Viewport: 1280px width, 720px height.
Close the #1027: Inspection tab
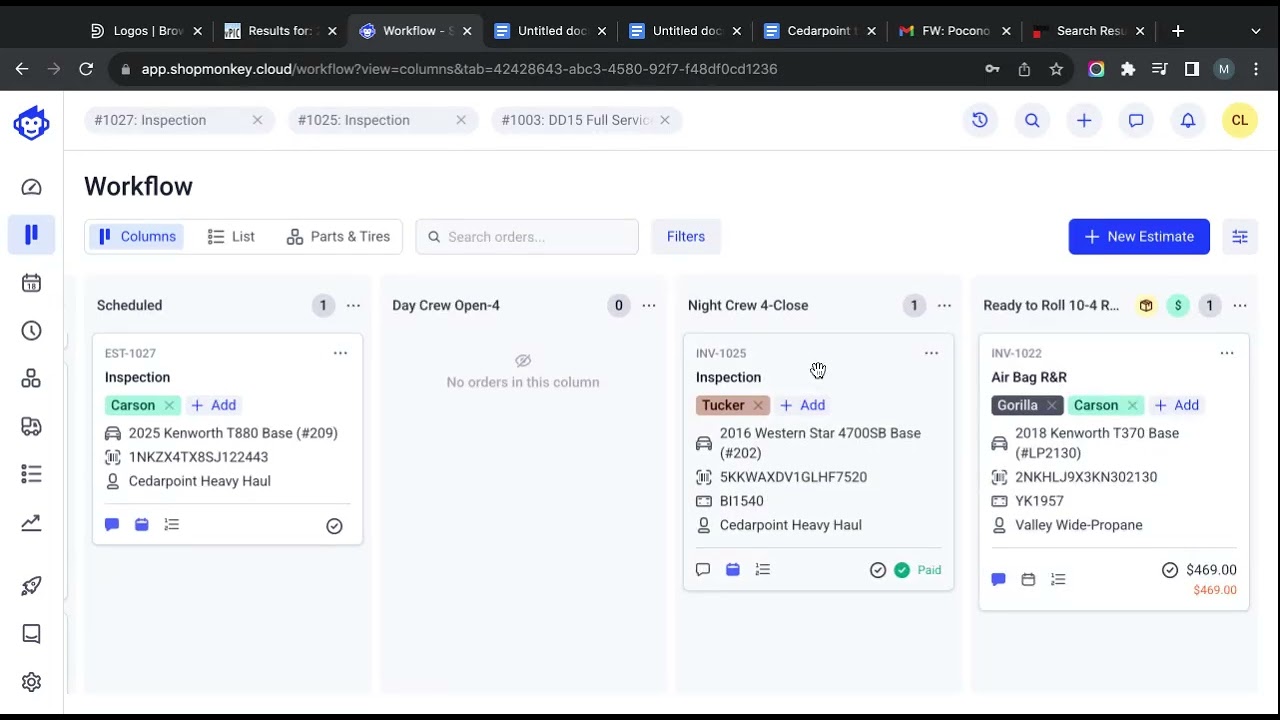click(x=257, y=120)
